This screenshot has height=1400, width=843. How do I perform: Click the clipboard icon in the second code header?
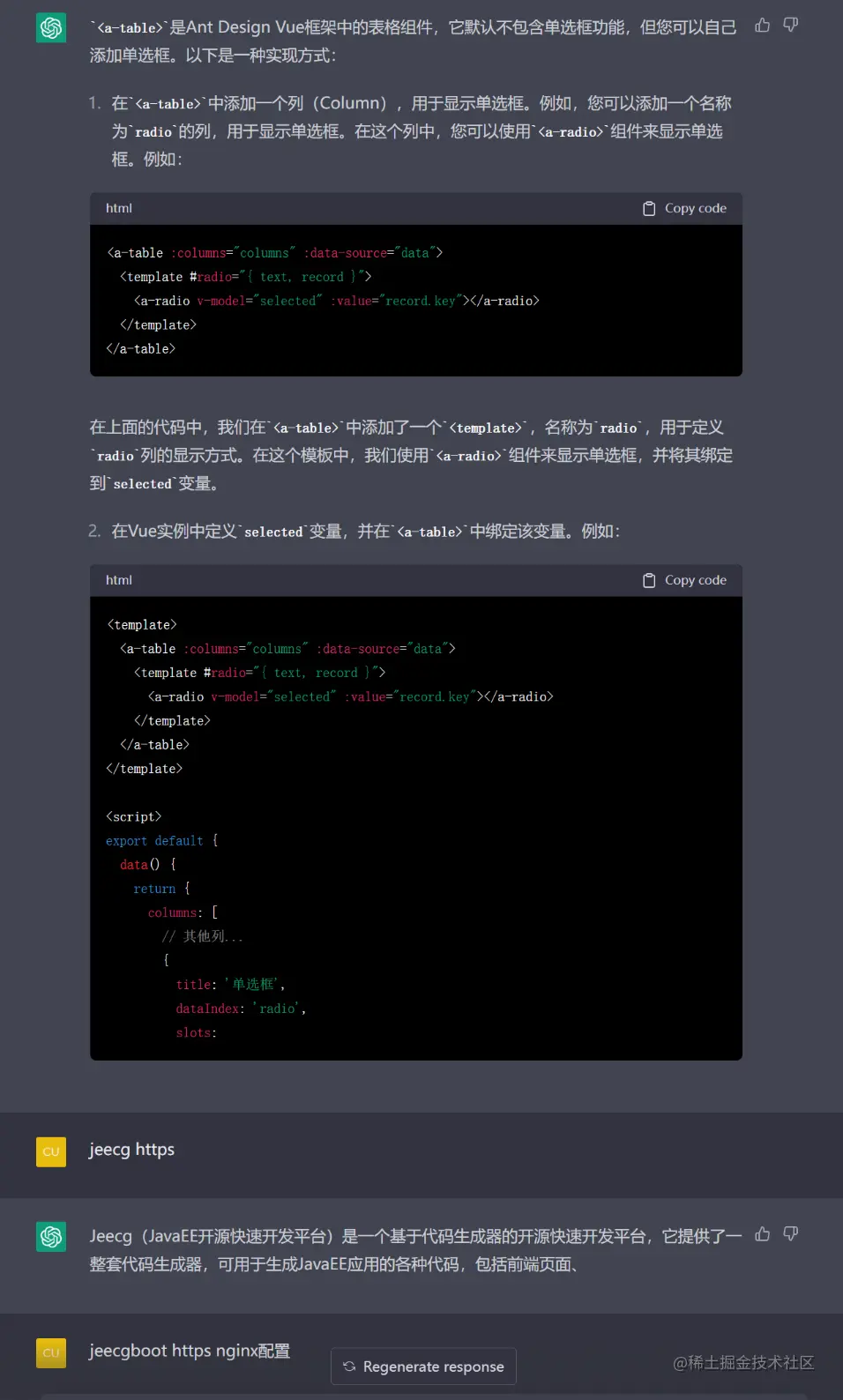tap(649, 581)
